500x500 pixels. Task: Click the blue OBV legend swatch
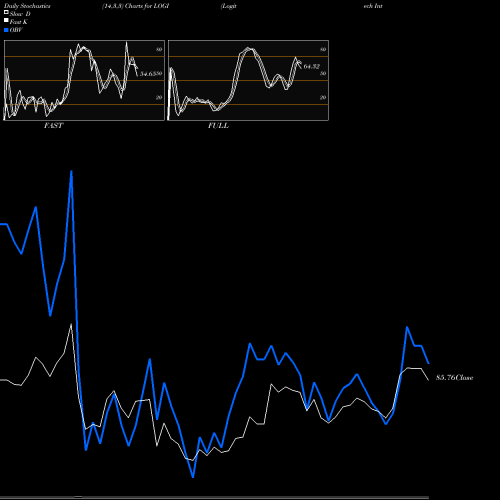pyautogui.click(x=6, y=30)
